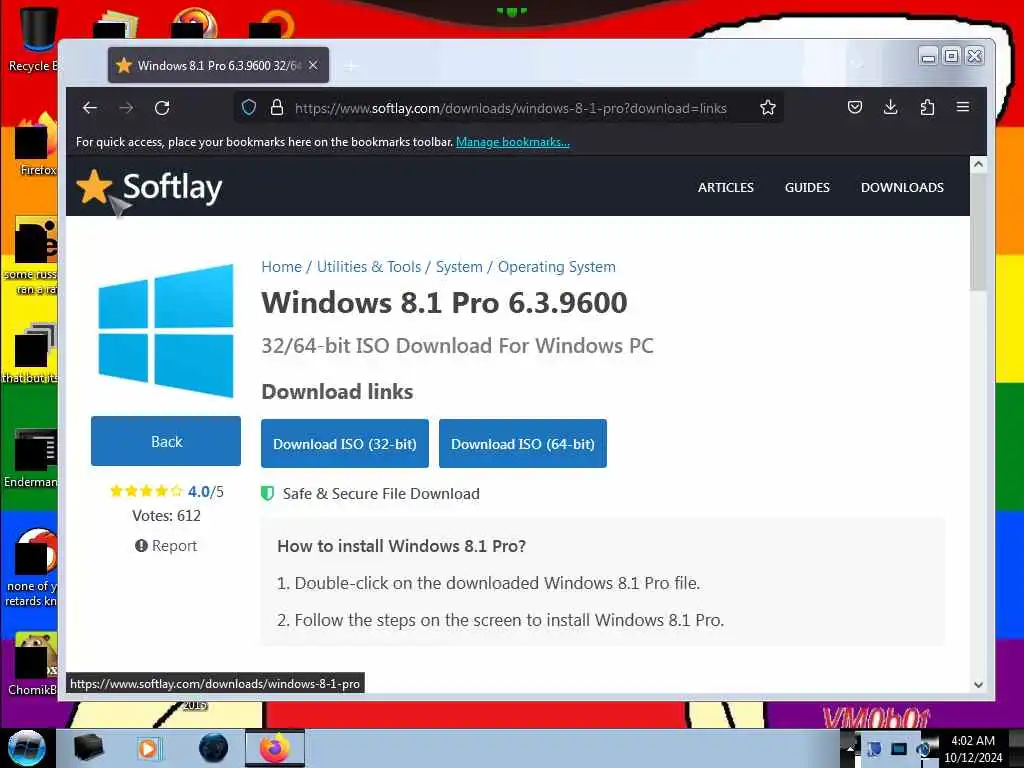Click the vertical scrollbar thumb
Image resolution: width=1024 pixels, height=768 pixels.
[978, 232]
